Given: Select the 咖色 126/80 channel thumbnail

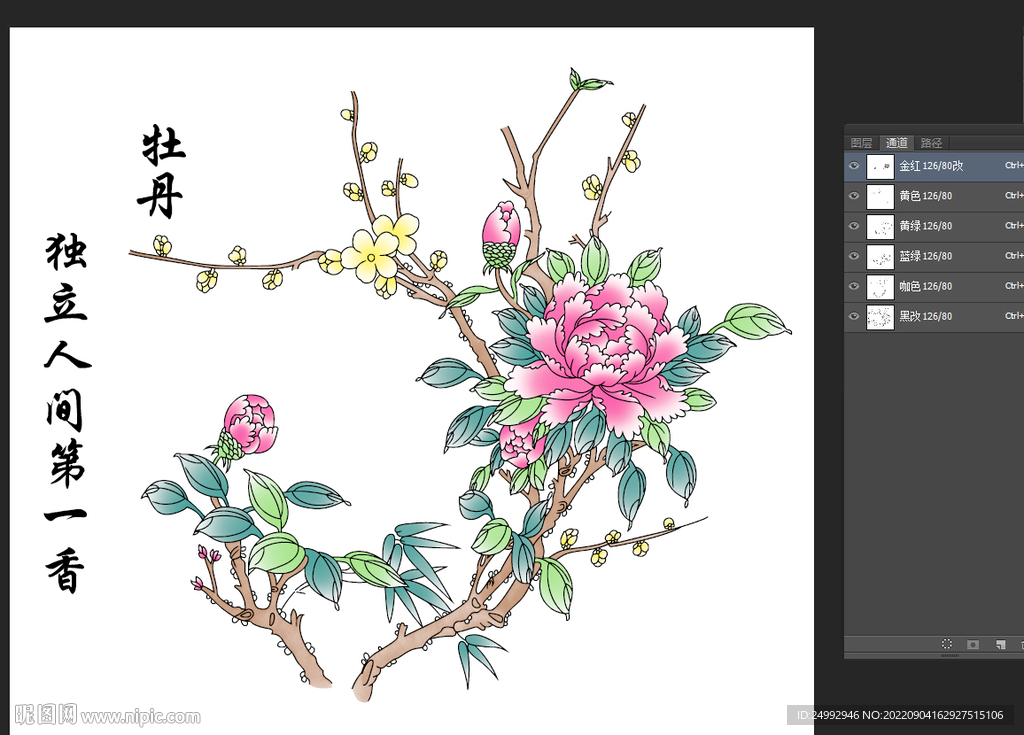Looking at the screenshot, I should coord(880,287).
